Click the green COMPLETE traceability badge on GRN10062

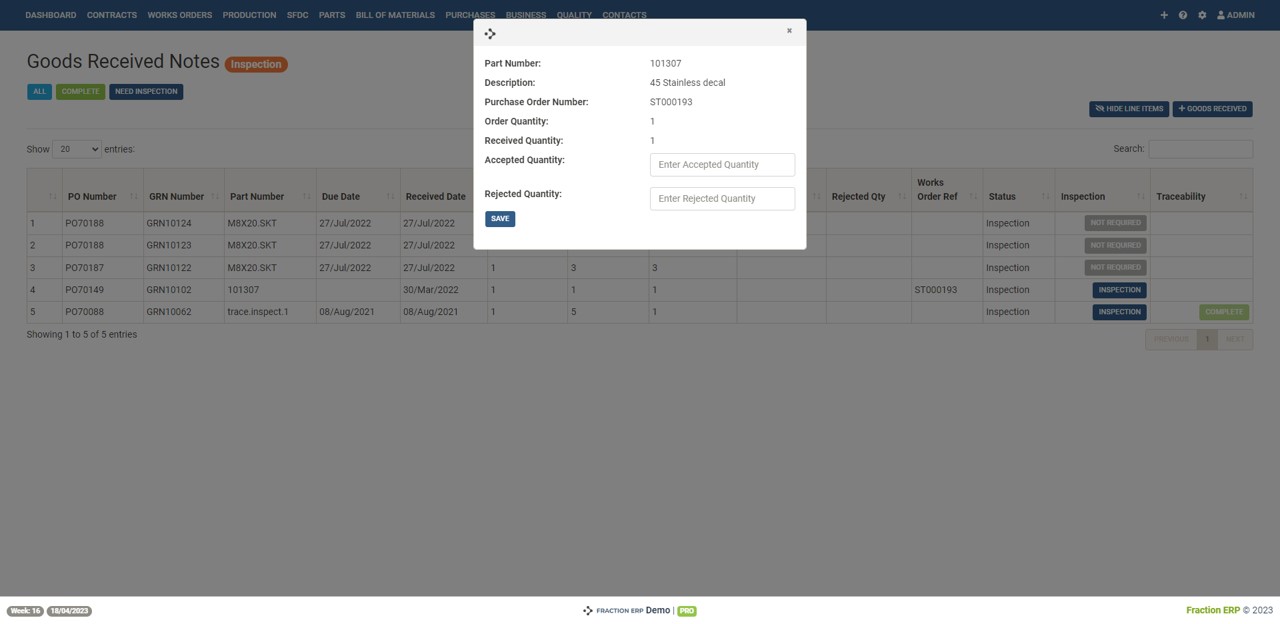pos(1223,311)
